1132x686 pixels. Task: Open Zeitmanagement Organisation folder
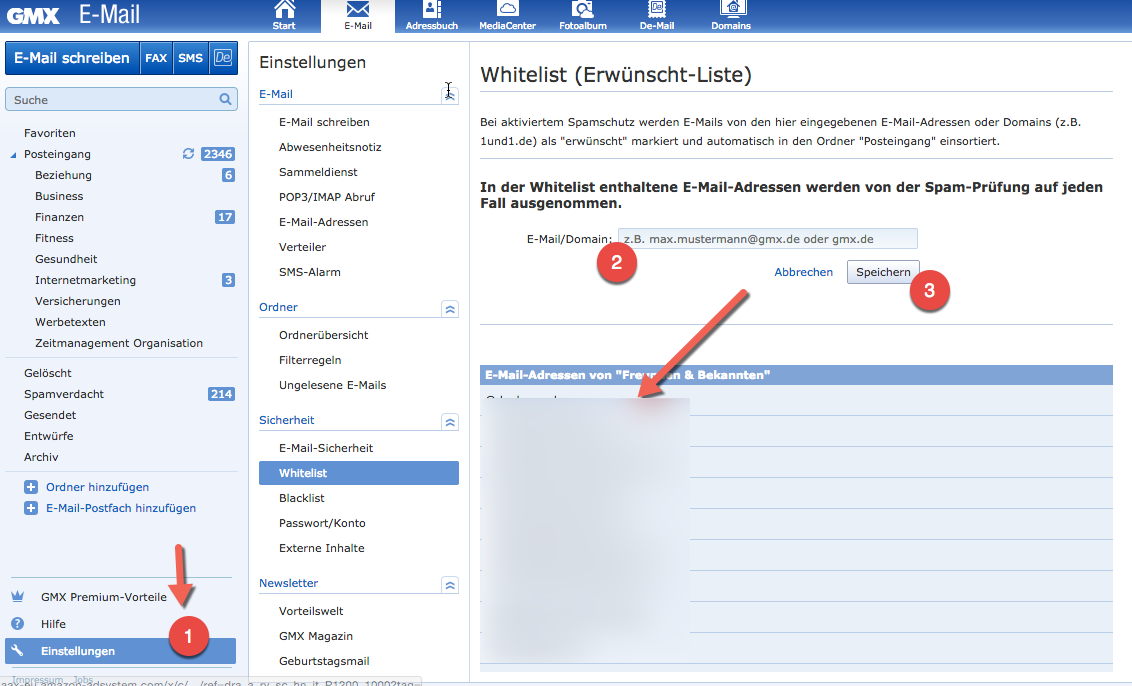(118, 342)
